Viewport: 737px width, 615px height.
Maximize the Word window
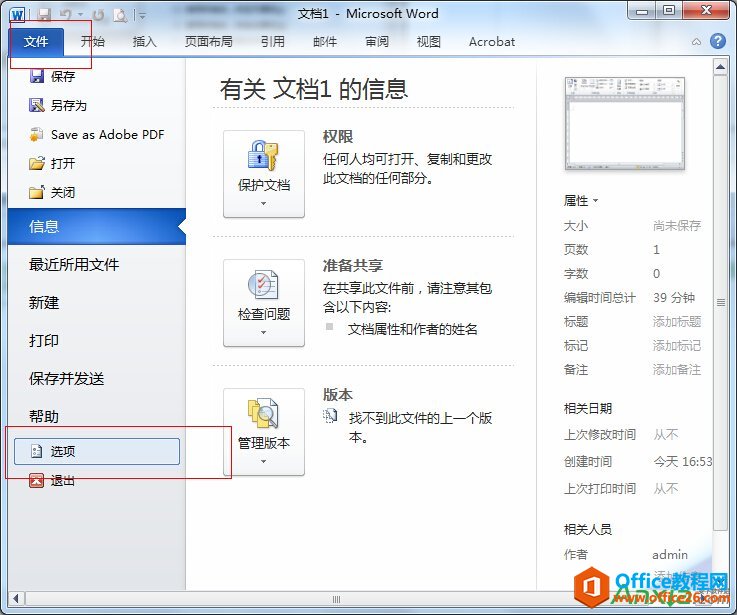(669, 10)
